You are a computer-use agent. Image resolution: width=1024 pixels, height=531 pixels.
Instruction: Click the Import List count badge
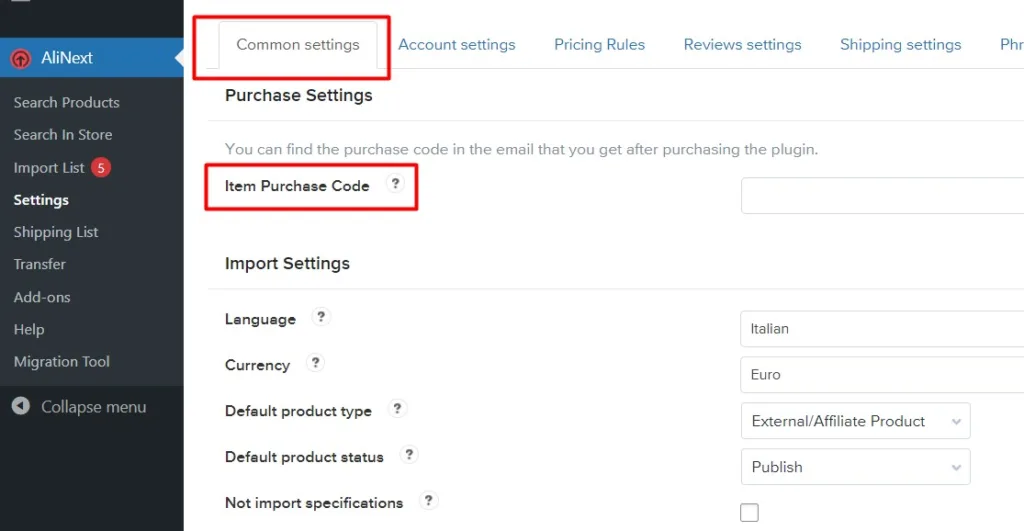coord(100,167)
